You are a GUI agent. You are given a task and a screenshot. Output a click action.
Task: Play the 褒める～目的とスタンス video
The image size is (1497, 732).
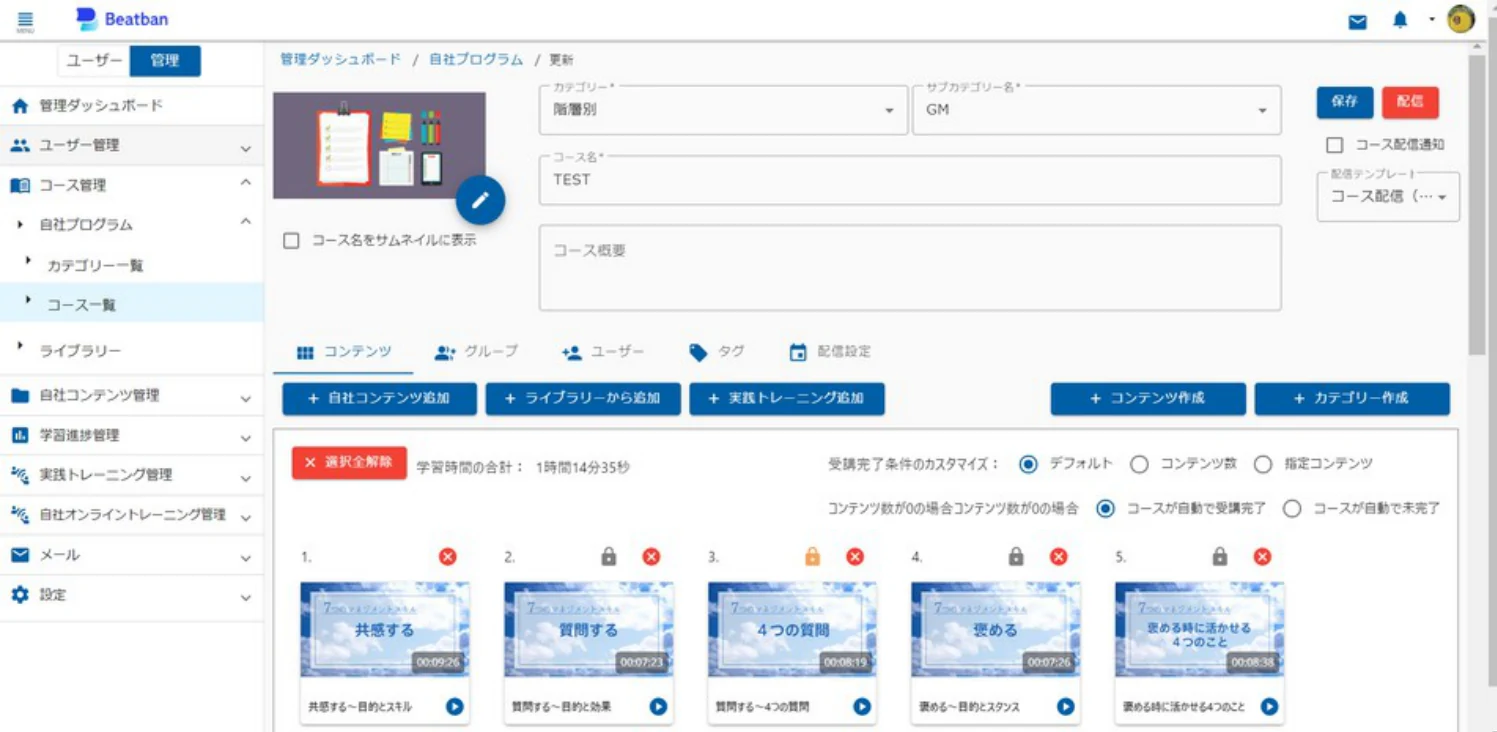(x=1065, y=706)
